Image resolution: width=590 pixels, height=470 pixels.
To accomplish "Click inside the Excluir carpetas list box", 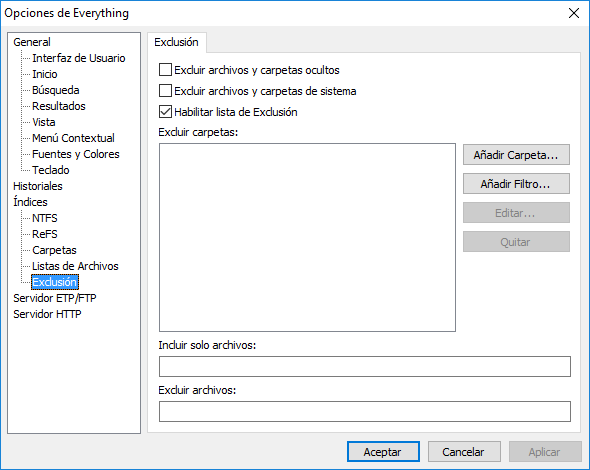I will pos(307,237).
